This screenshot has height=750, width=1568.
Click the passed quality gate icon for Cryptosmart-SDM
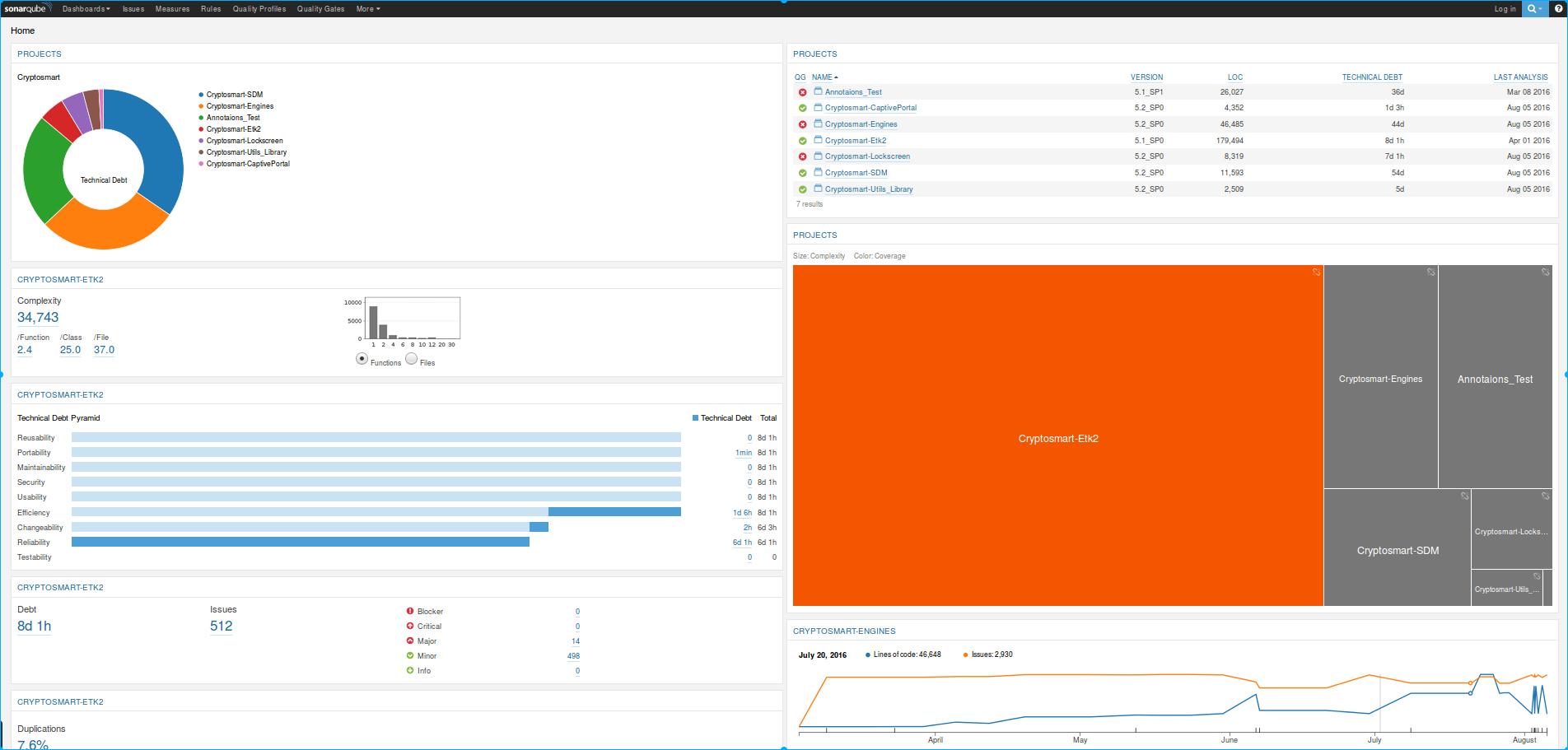(803, 173)
